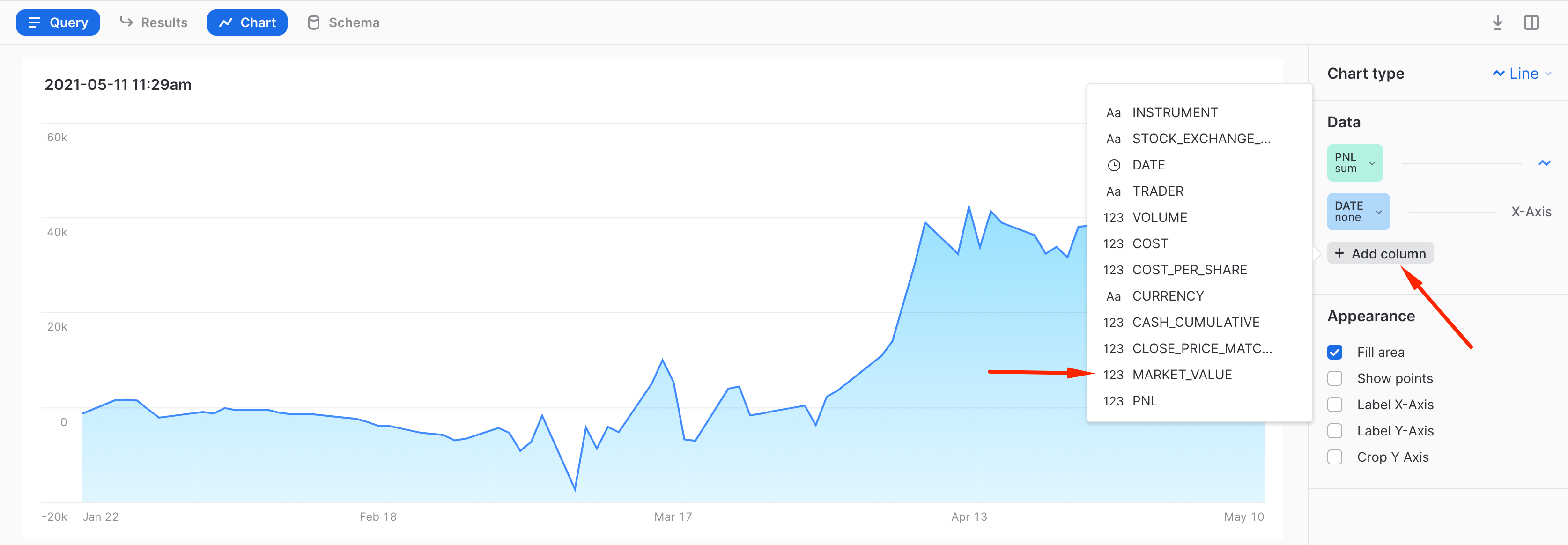Click the 123 icon beside VOLUME

[1113, 218]
